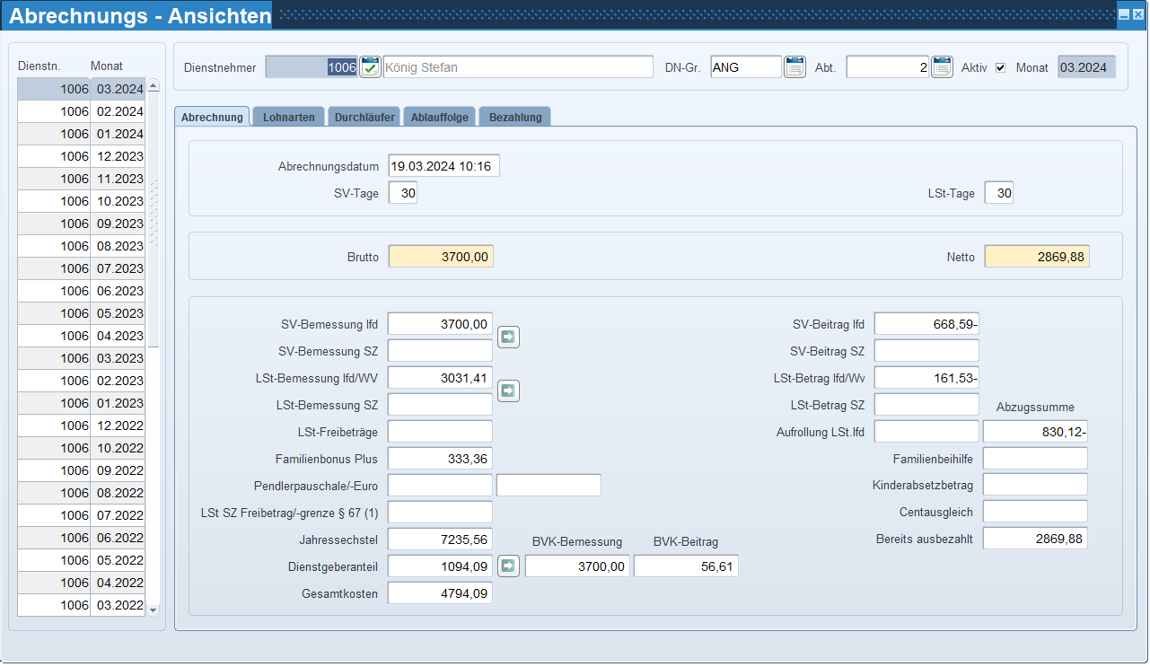Screen dimensions: 1150x667
Task: Click the Monat field 03.2024 in header
Action: coord(1086,67)
